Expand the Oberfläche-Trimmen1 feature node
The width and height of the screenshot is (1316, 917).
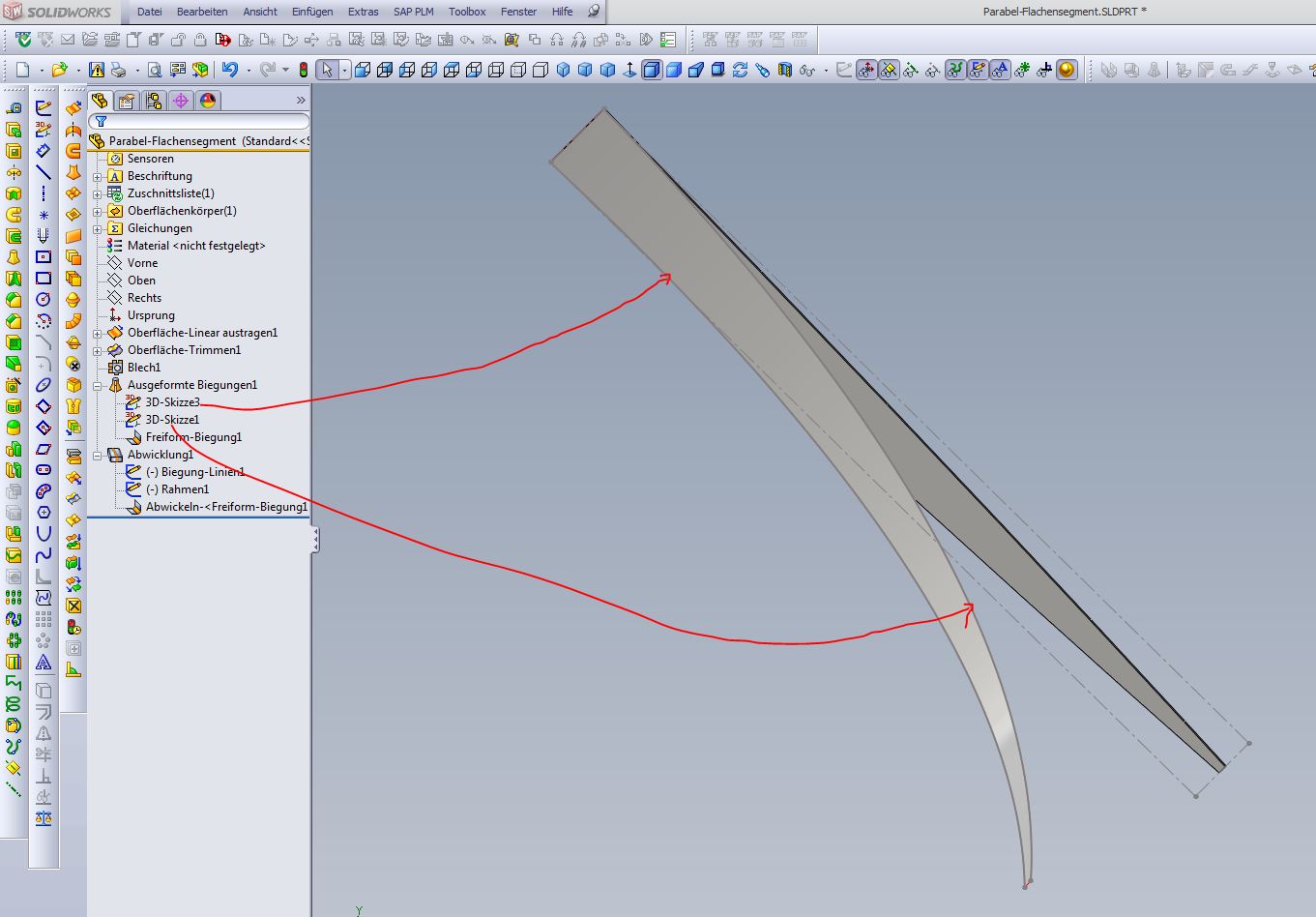click(x=98, y=351)
